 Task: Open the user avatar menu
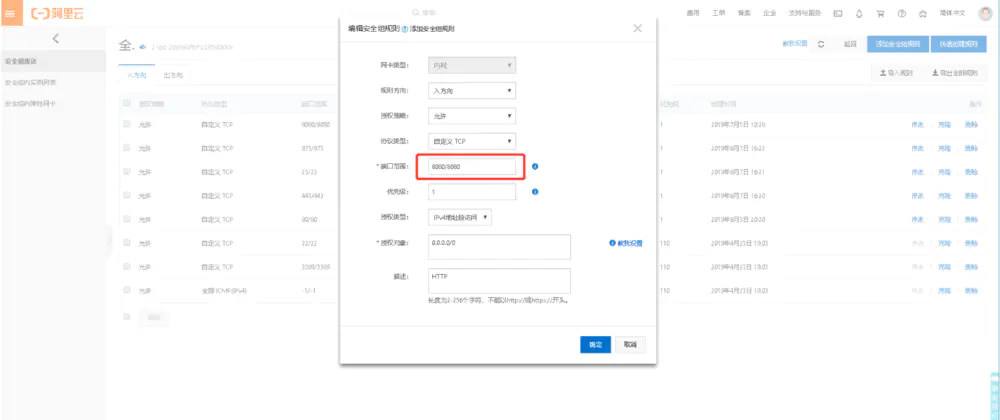click(985, 13)
